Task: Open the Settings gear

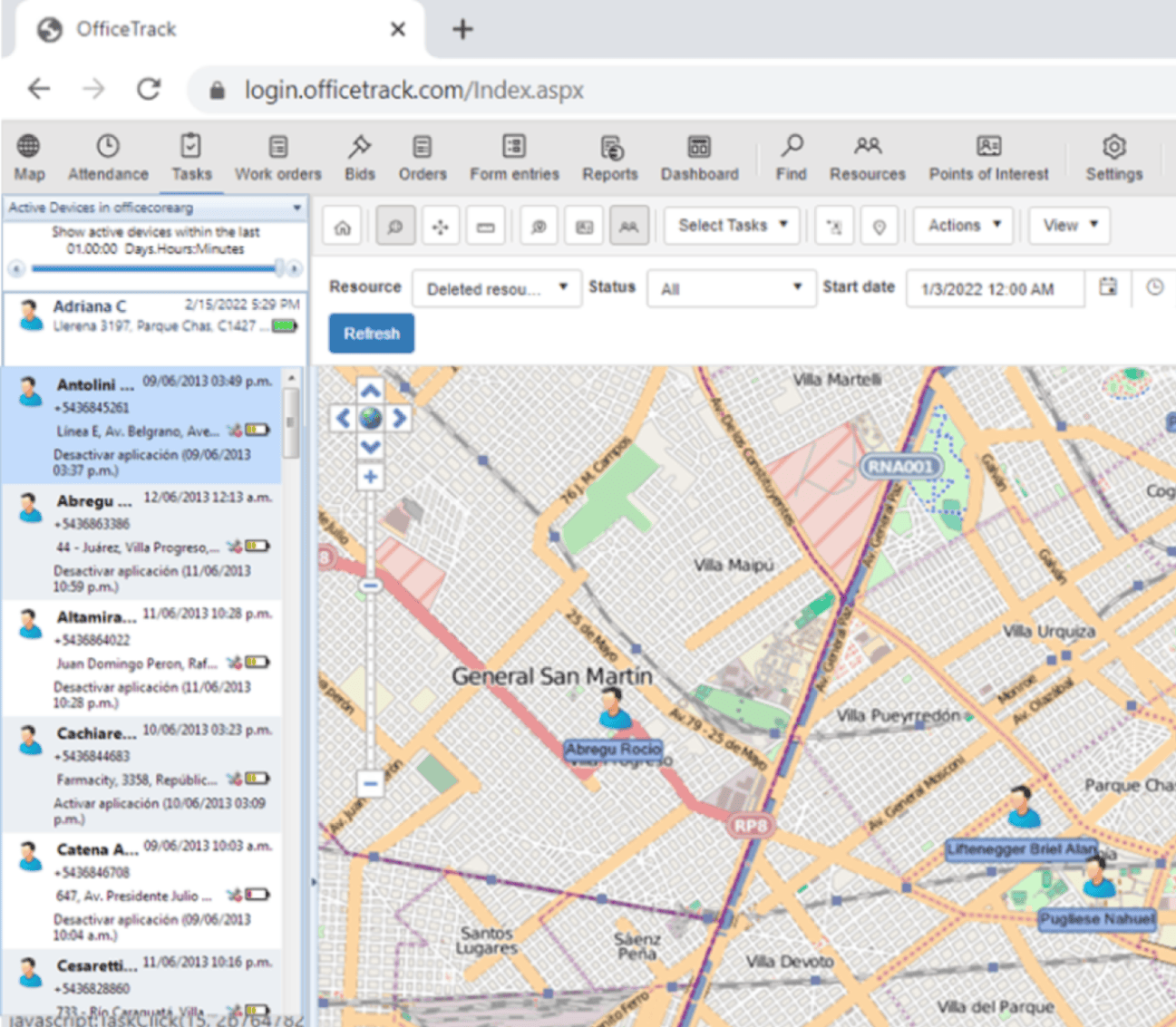Action: [x=1113, y=158]
